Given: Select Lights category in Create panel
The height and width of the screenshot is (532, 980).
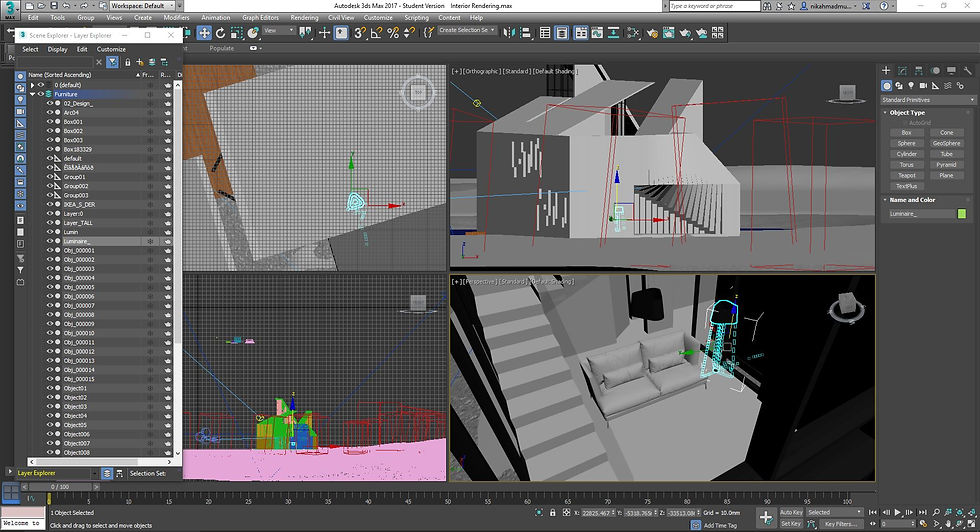Looking at the screenshot, I should 911,86.
